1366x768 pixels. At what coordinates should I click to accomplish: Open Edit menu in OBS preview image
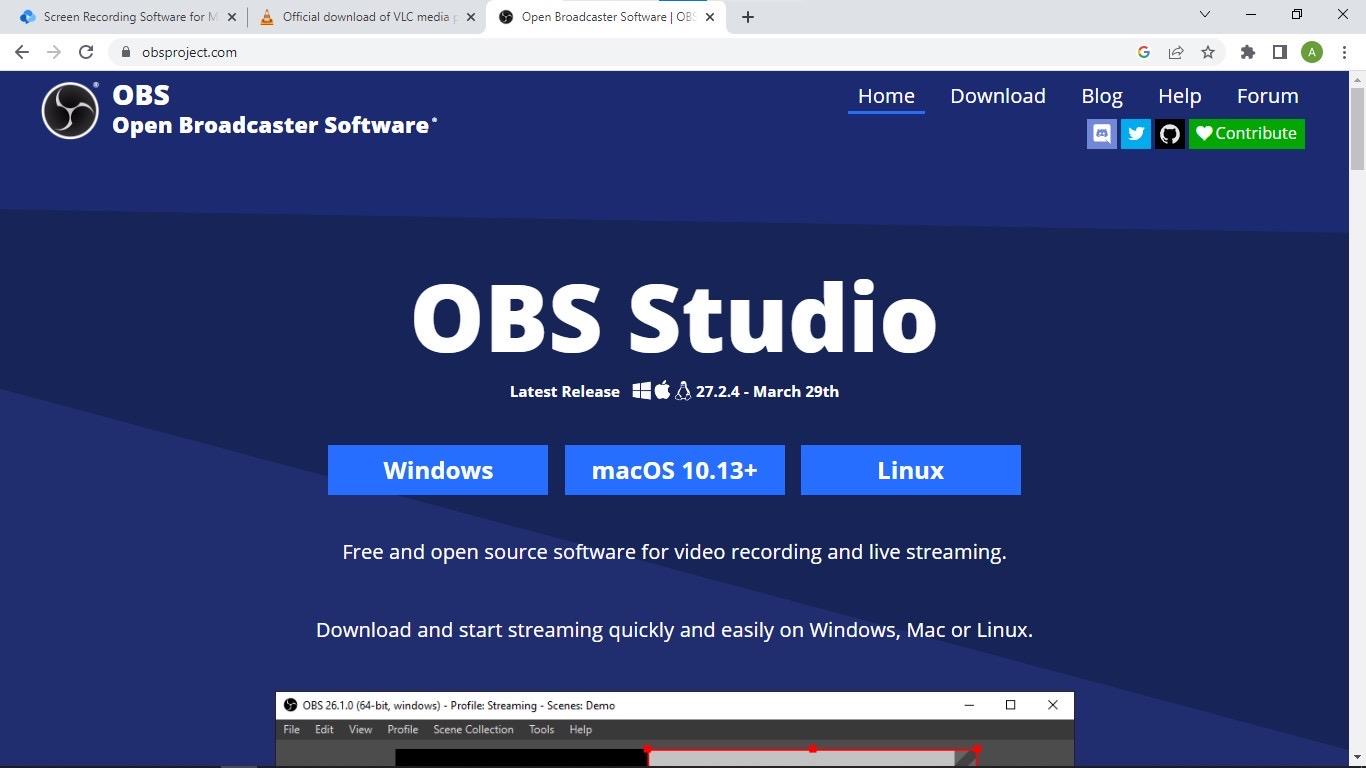(x=324, y=730)
